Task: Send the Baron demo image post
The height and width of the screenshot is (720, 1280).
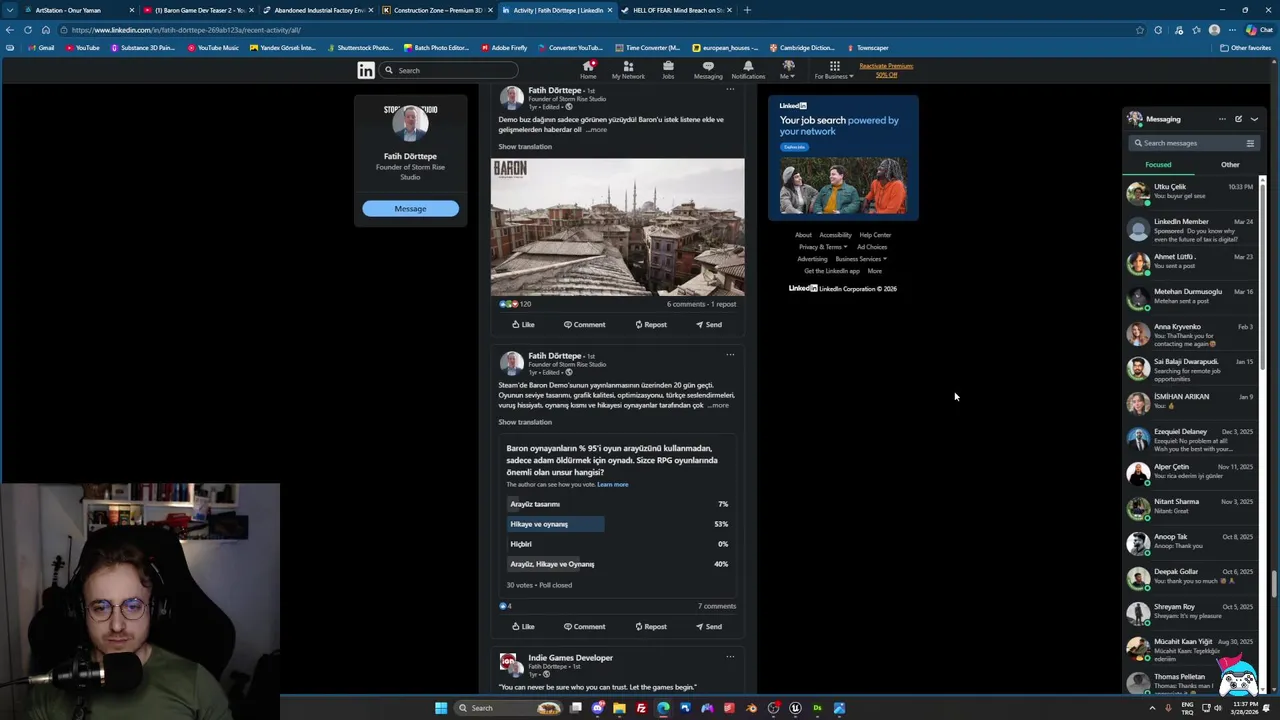Action: pos(708,324)
